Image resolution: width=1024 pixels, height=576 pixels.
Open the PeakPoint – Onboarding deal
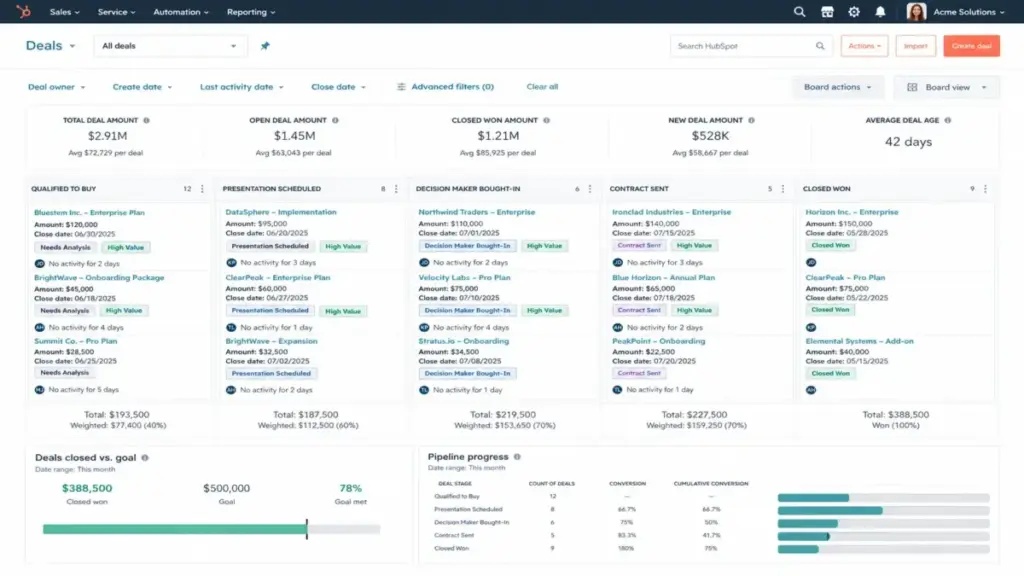pos(658,341)
